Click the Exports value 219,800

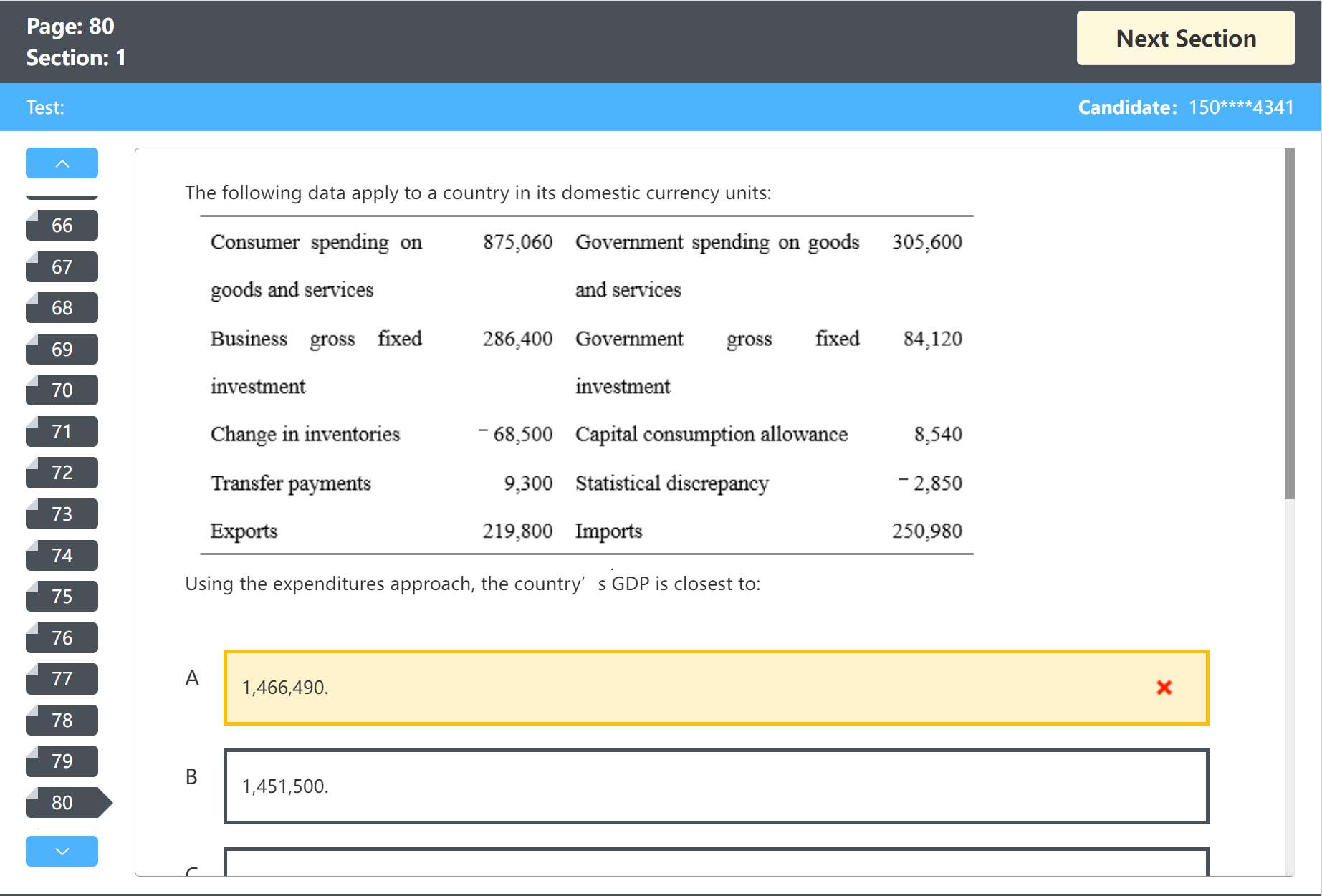tap(517, 531)
